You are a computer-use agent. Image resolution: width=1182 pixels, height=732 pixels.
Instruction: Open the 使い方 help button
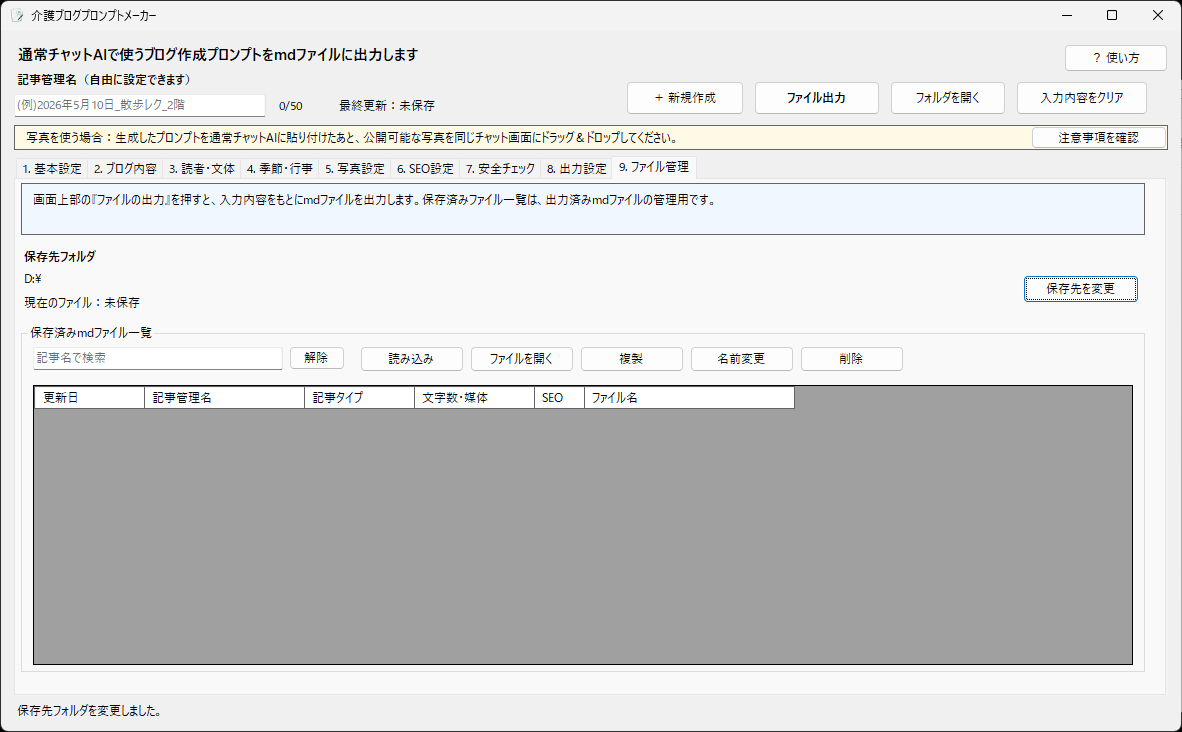click(x=1116, y=58)
